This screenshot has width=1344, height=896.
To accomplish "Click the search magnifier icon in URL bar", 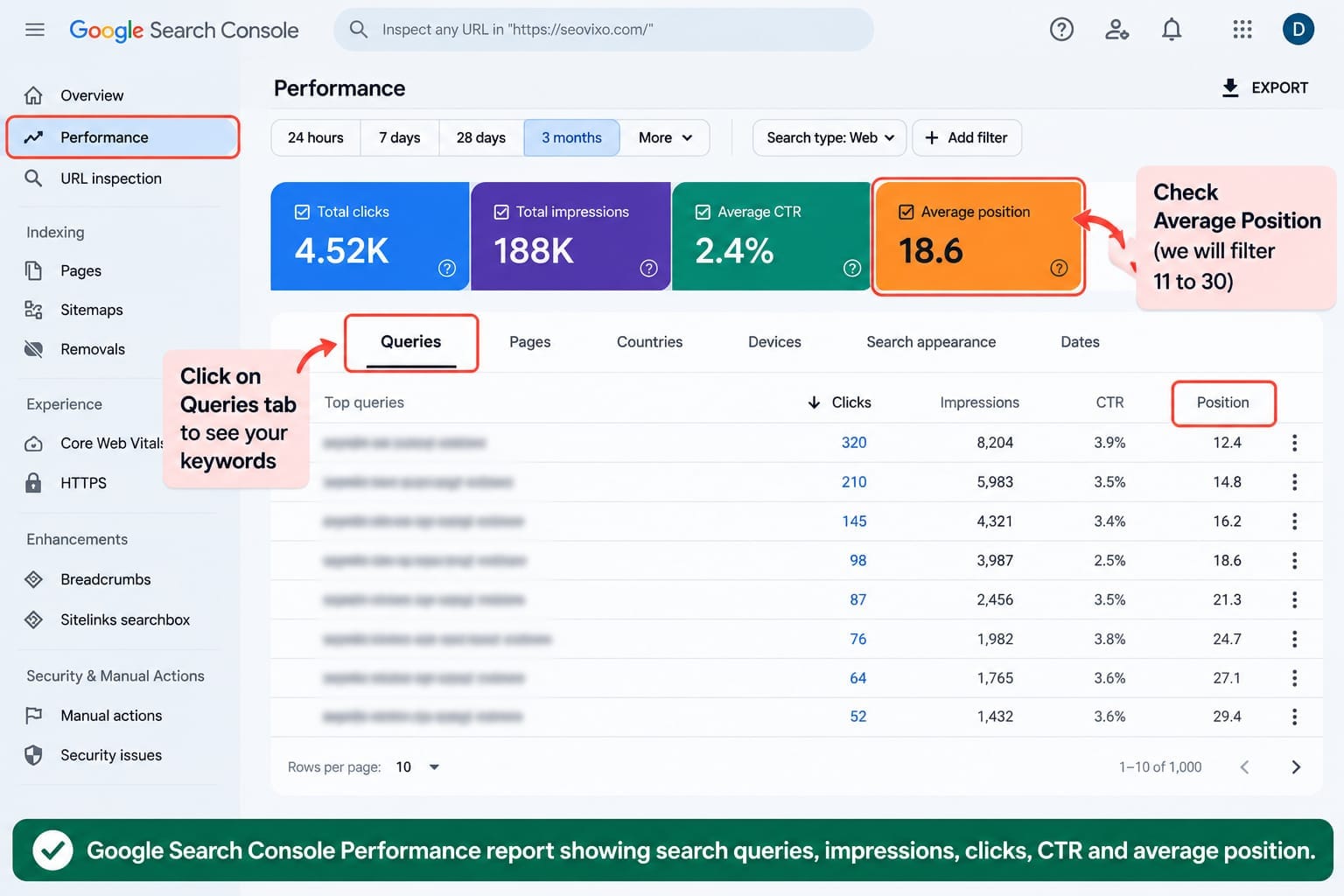I will (x=358, y=30).
